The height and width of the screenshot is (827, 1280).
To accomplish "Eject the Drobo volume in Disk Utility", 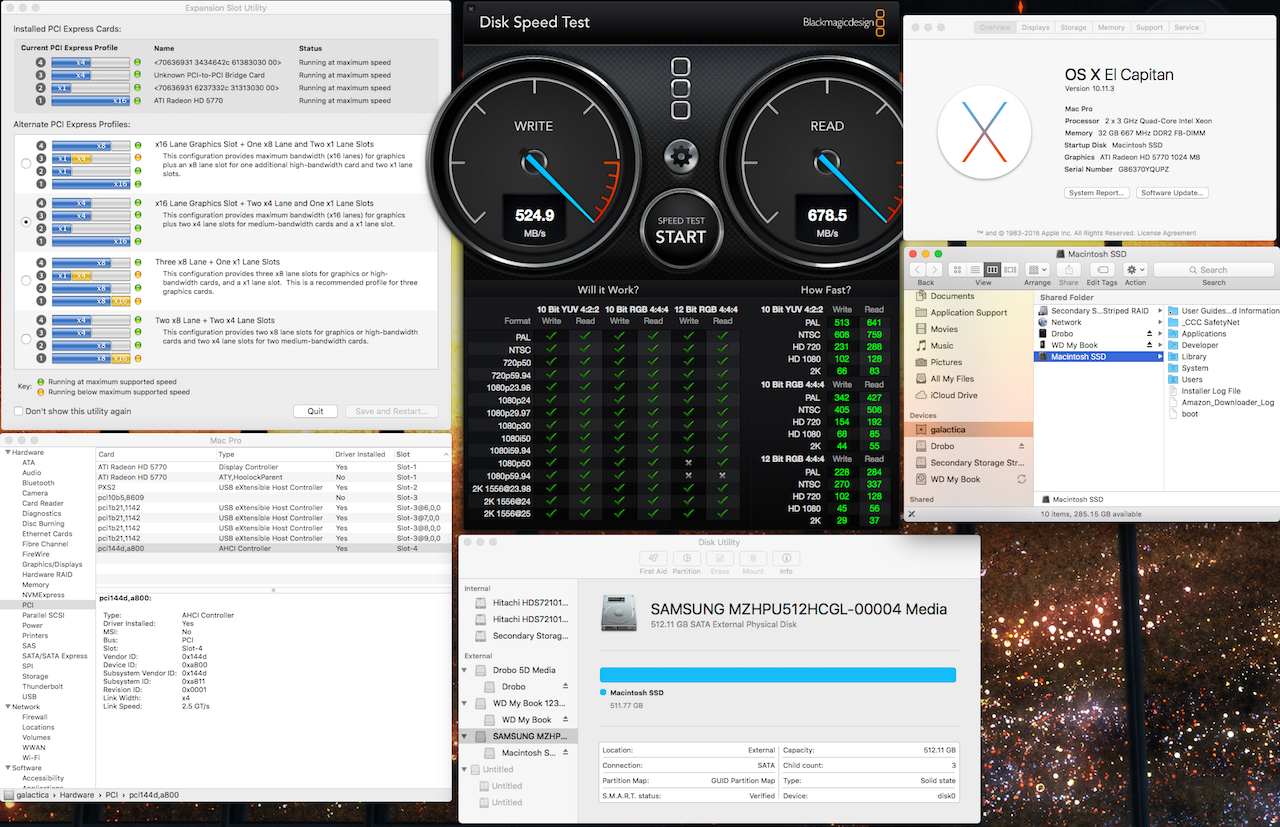I will pyautogui.click(x=565, y=687).
